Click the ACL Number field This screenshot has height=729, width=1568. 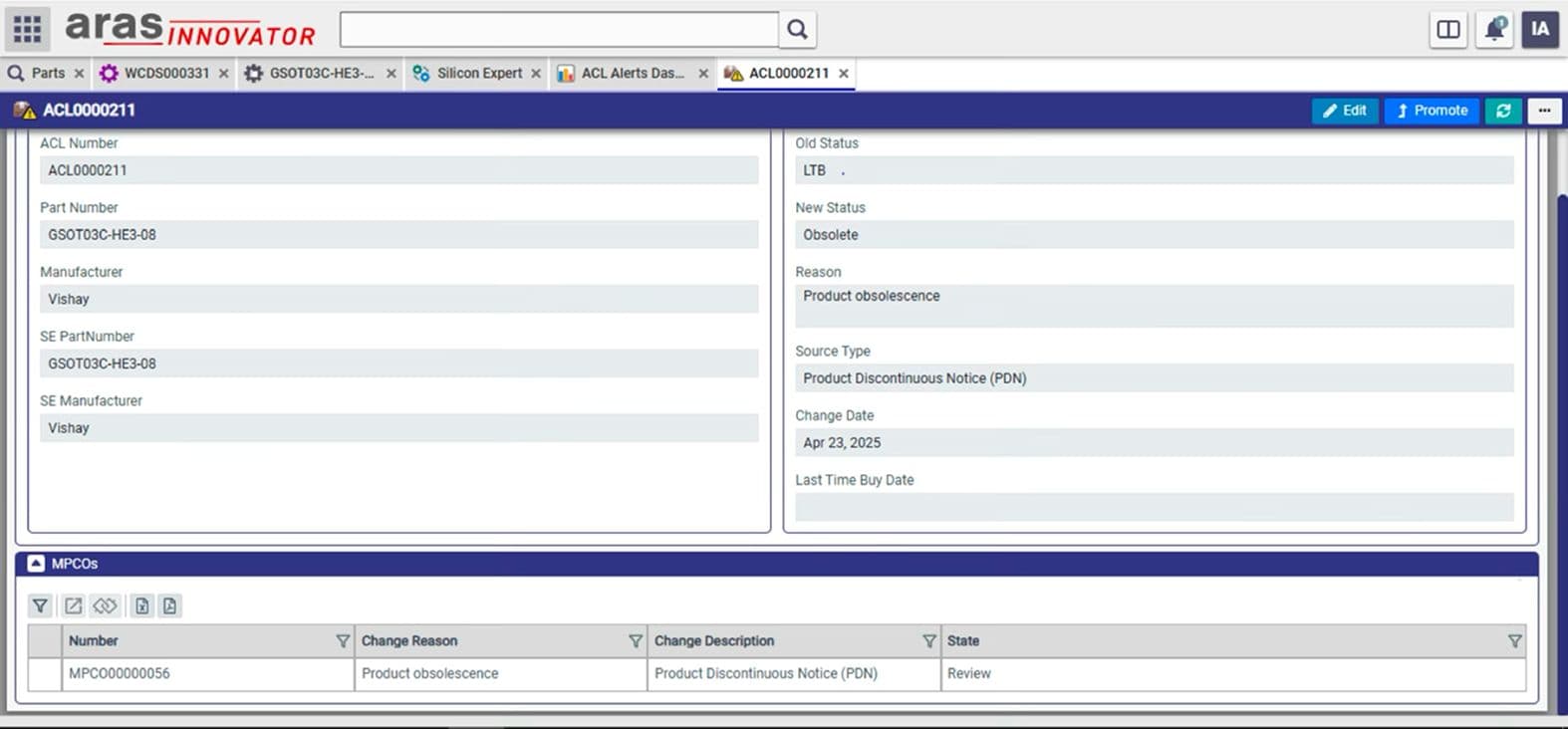tap(398, 170)
